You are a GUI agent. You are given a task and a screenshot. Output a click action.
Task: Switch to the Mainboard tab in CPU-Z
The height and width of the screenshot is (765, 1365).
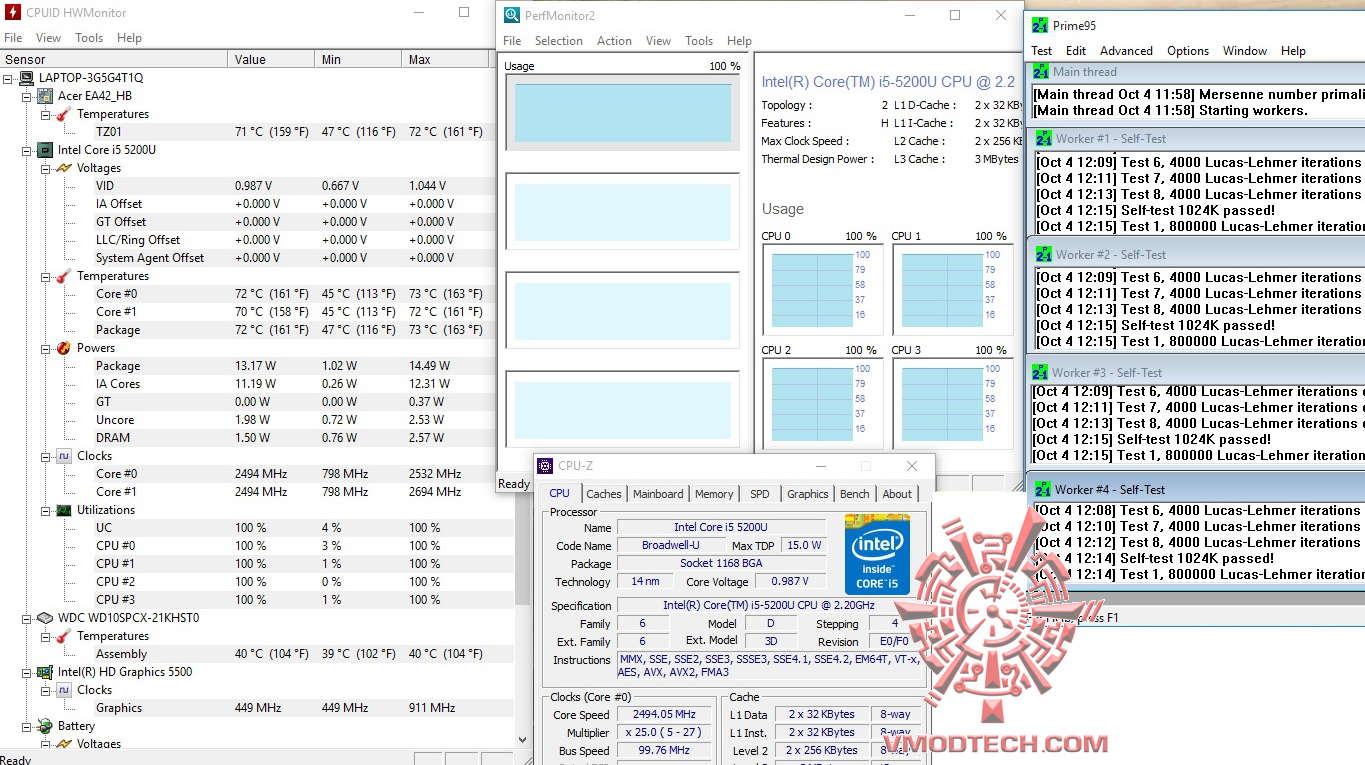click(658, 494)
